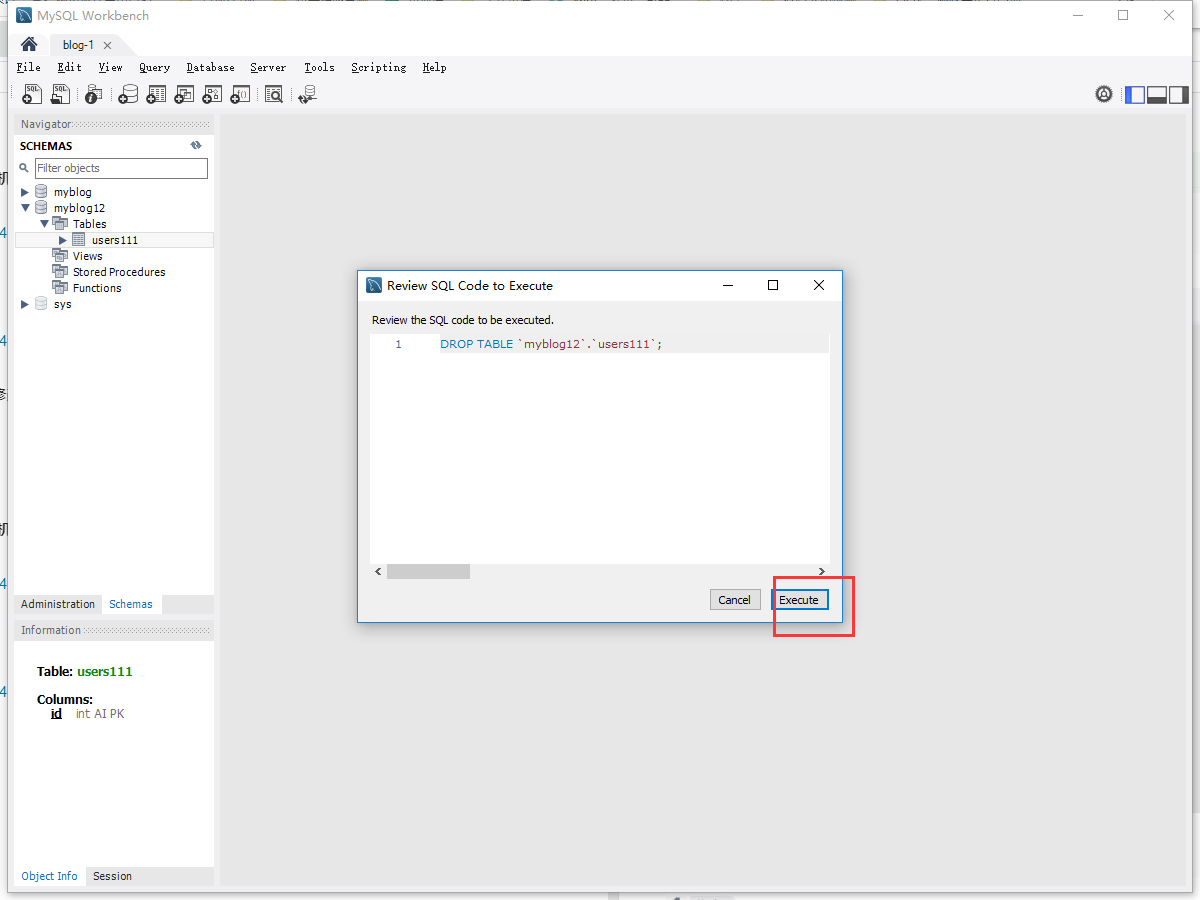Close the Review SQL Code dialog
The width and height of the screenshot is (1200, 900).
pos(819,285)
